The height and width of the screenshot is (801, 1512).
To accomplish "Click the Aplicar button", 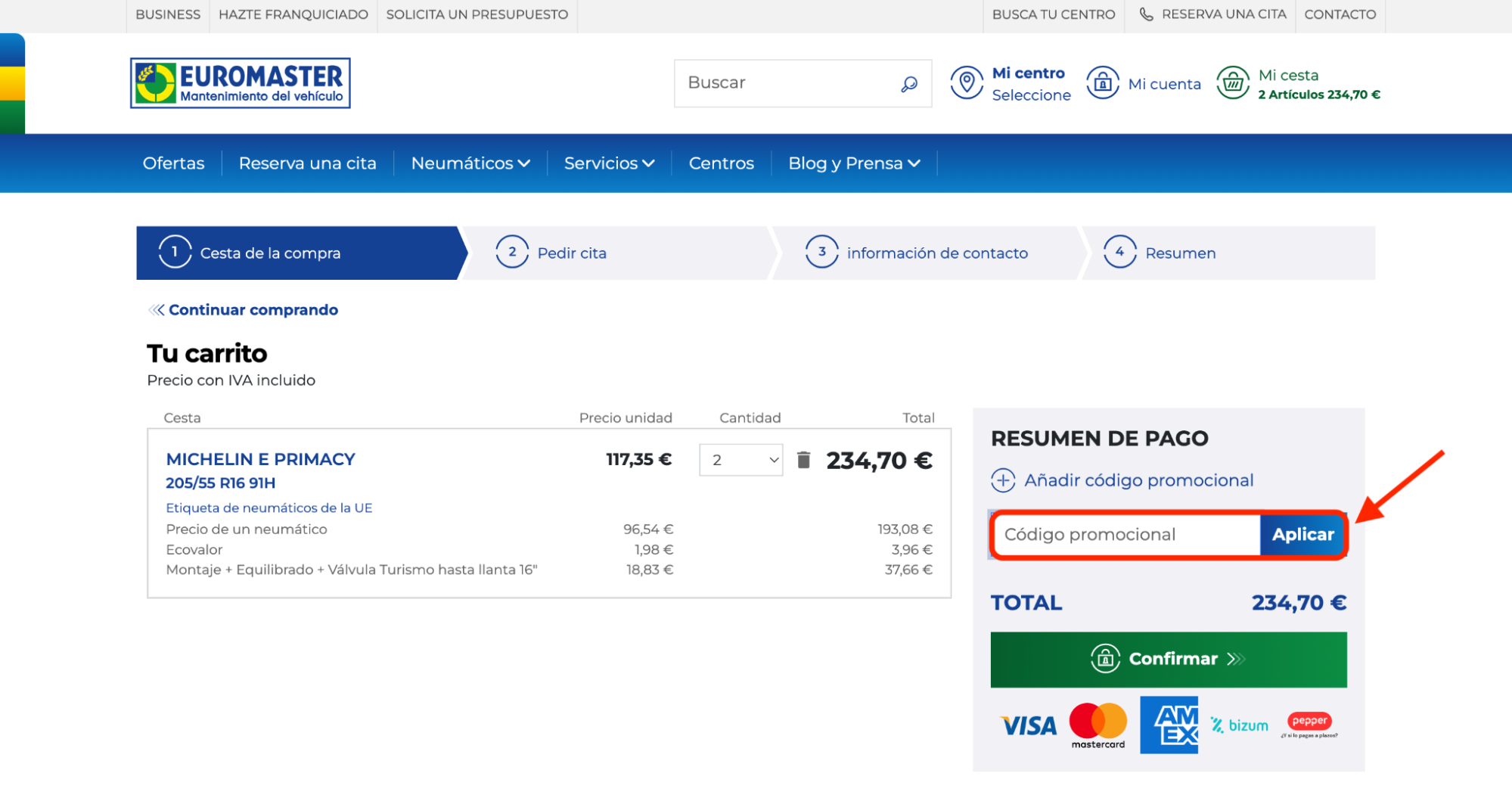I will [1303, 535].
